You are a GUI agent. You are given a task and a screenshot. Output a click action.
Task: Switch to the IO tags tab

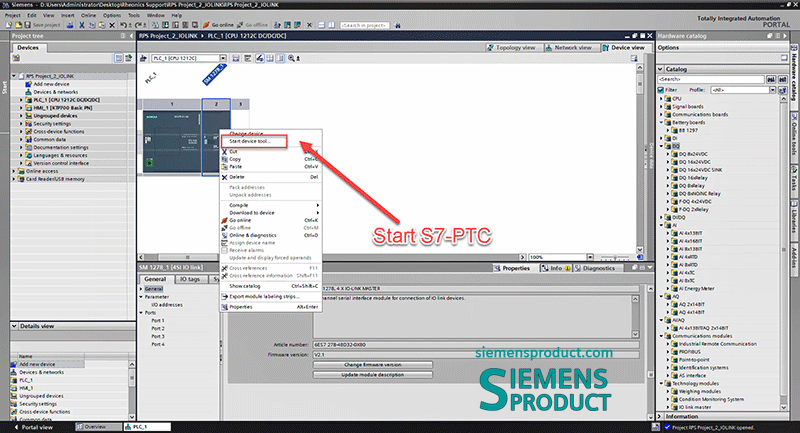click(x=190, y=279)
